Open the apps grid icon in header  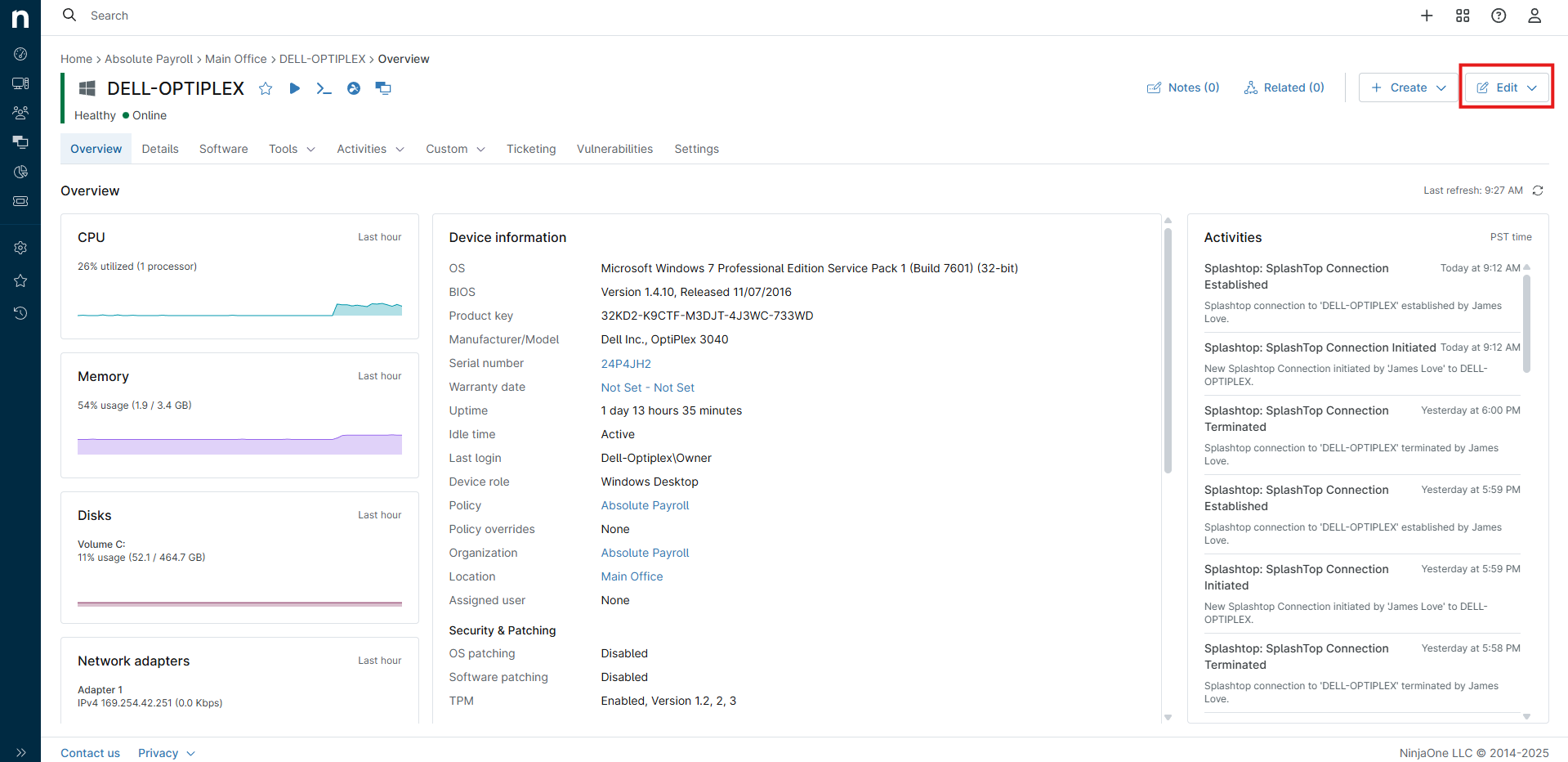[x=1463, y=16]
